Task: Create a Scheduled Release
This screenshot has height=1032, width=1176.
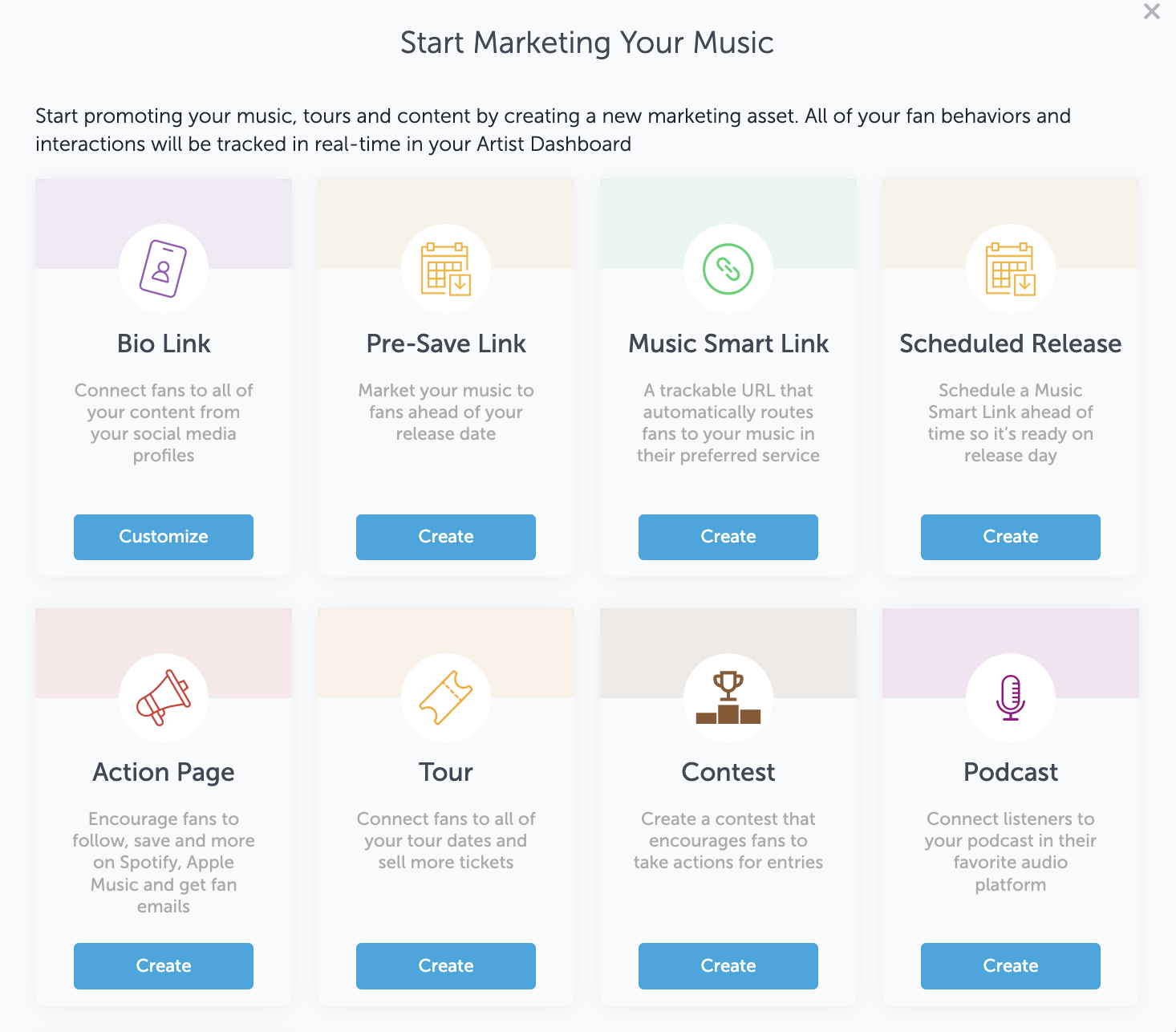Action: point(1011,537)
